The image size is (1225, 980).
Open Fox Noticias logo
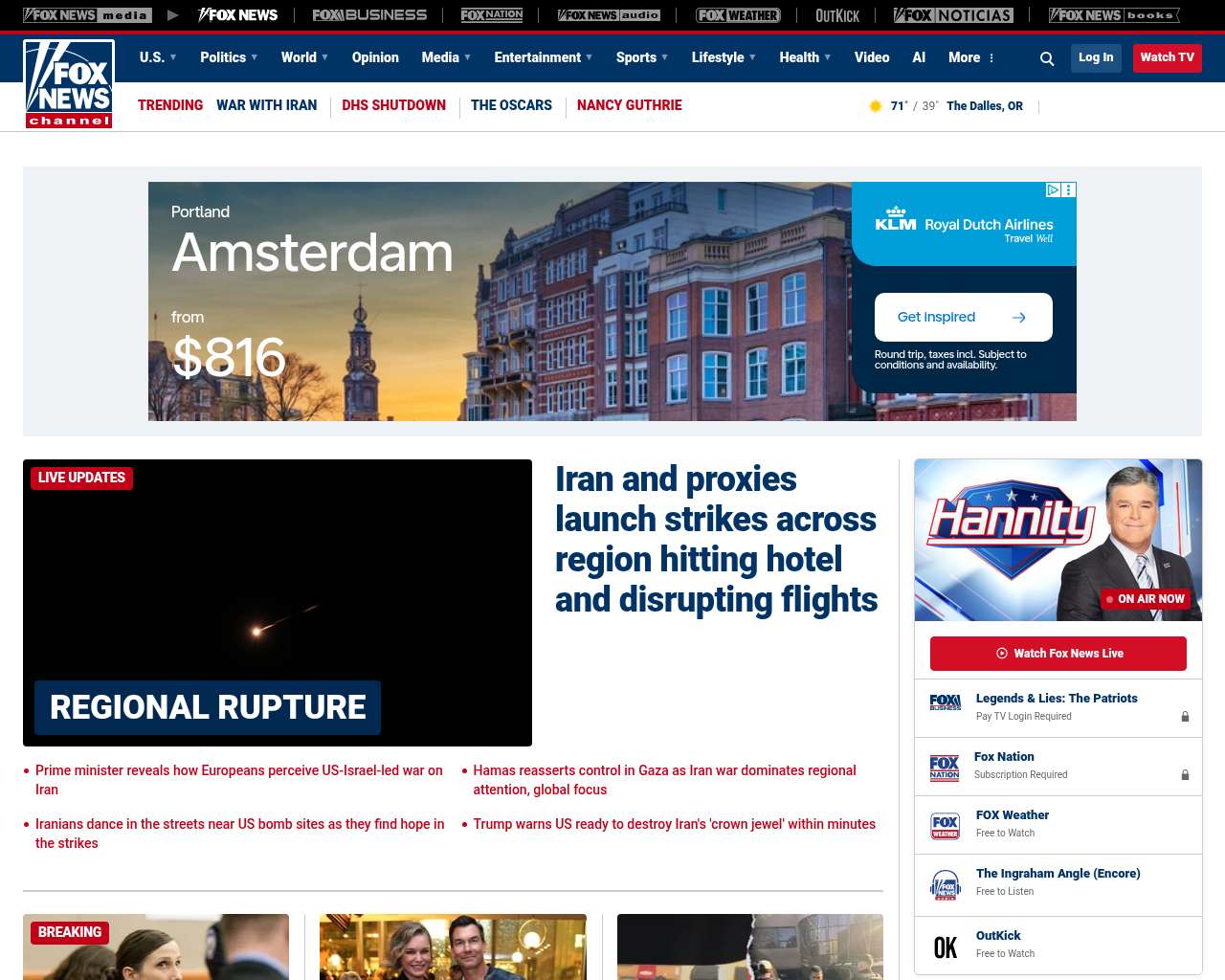pyautogui.click(x=953, y=15)
